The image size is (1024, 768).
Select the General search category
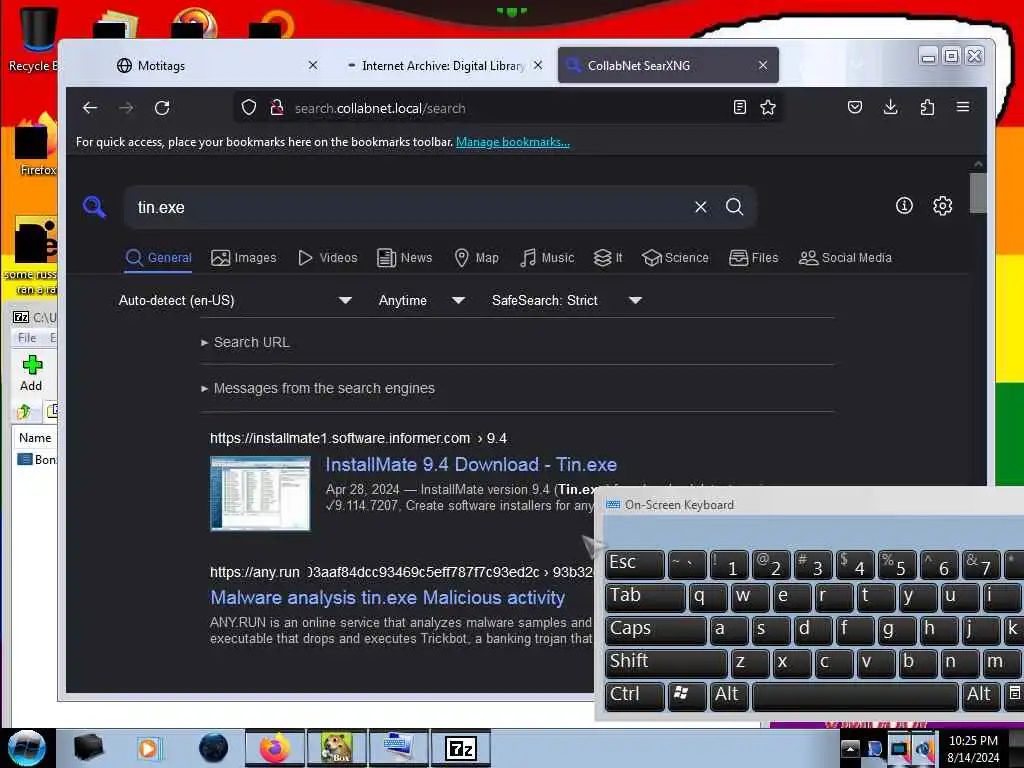click(159, 257)
